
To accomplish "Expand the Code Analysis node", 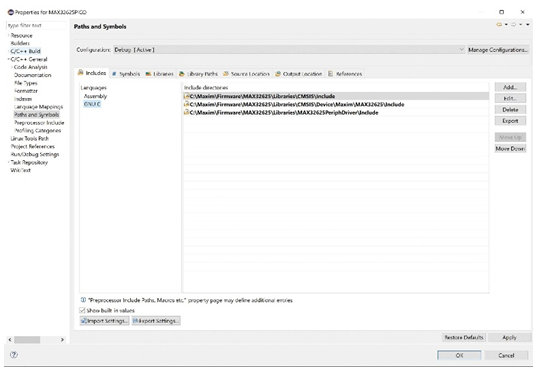I will pos(12,67).
